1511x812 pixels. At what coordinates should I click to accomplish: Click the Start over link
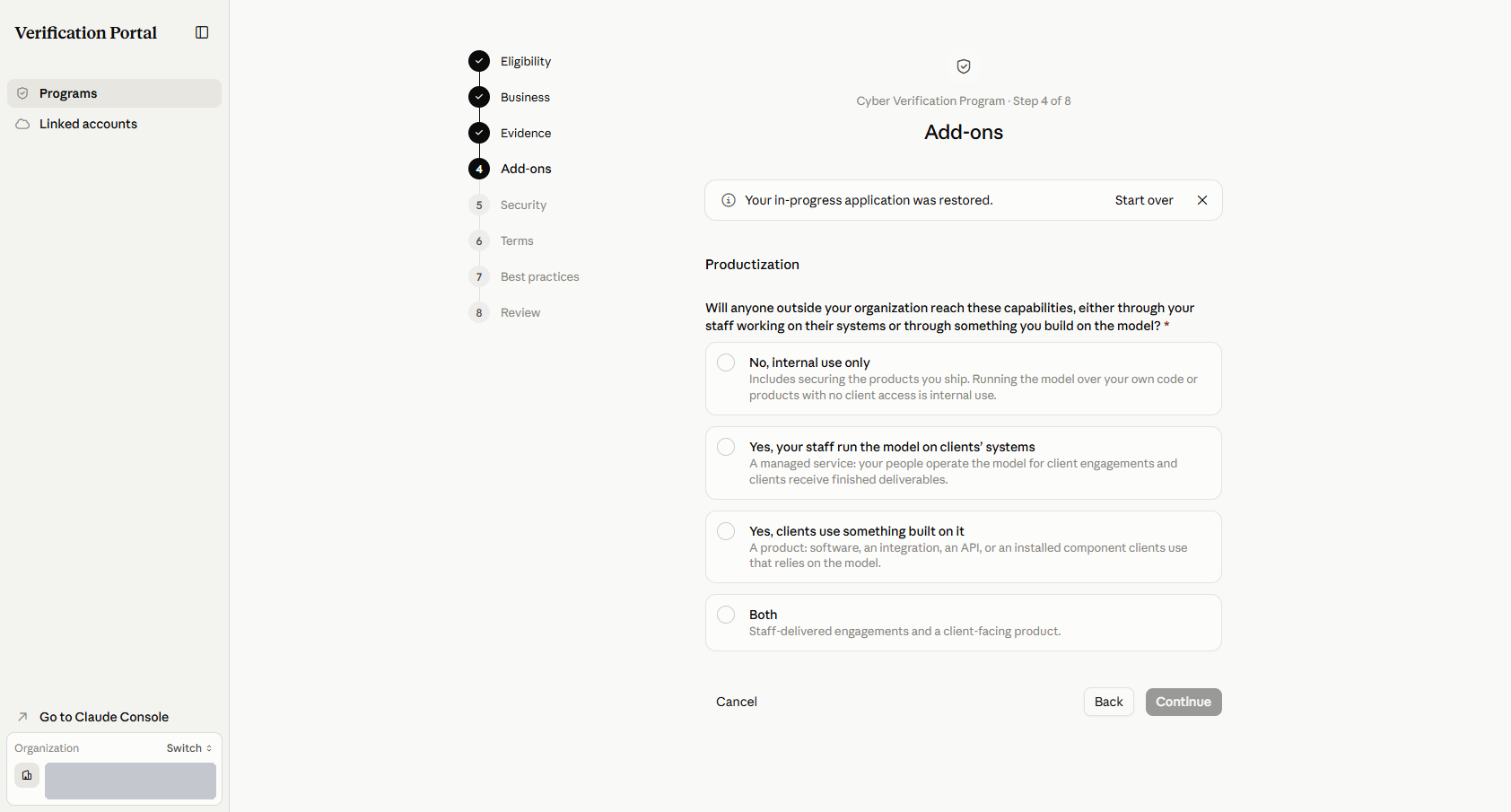point(1144,200)
